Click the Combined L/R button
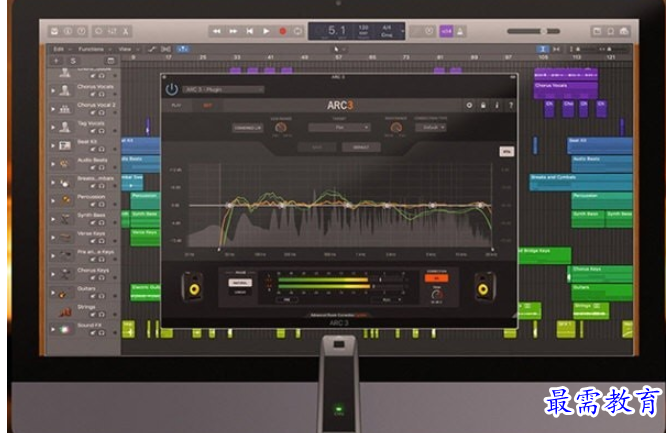The height and width of the screenshot is (433, 668). pos(248,127)
